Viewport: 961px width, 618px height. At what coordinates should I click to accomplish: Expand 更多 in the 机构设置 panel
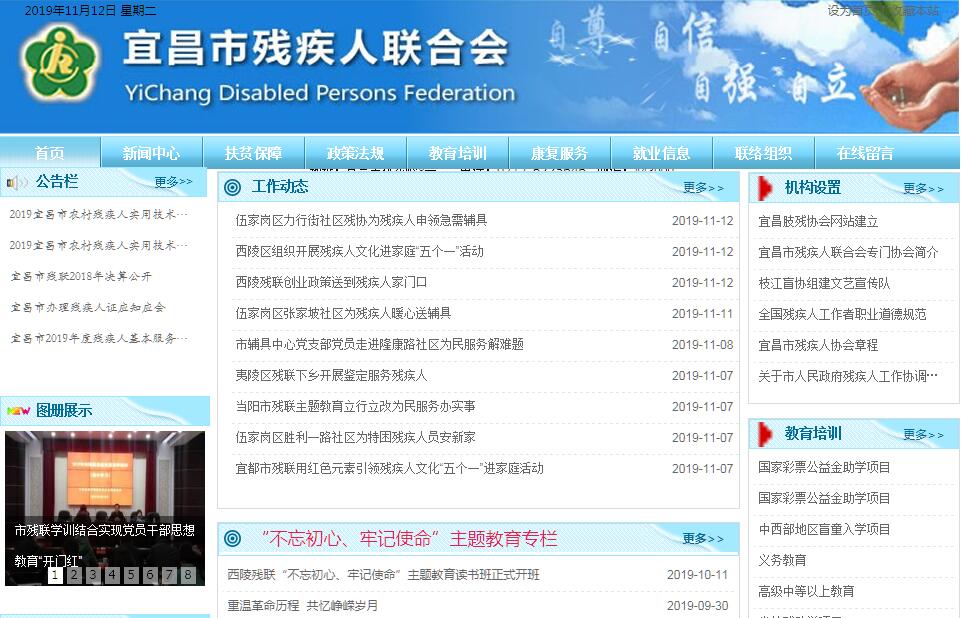pyautogui.click(x=922, y=188)
